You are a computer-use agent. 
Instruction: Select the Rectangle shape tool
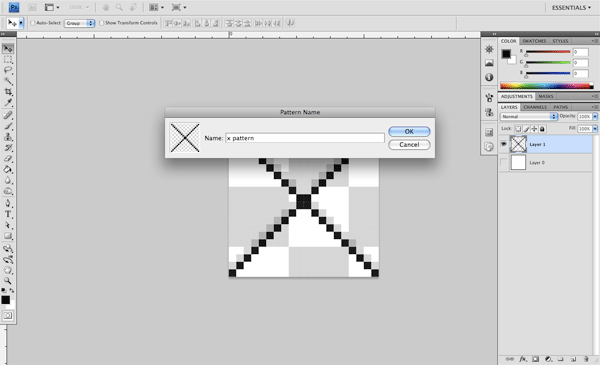(8, 236)
